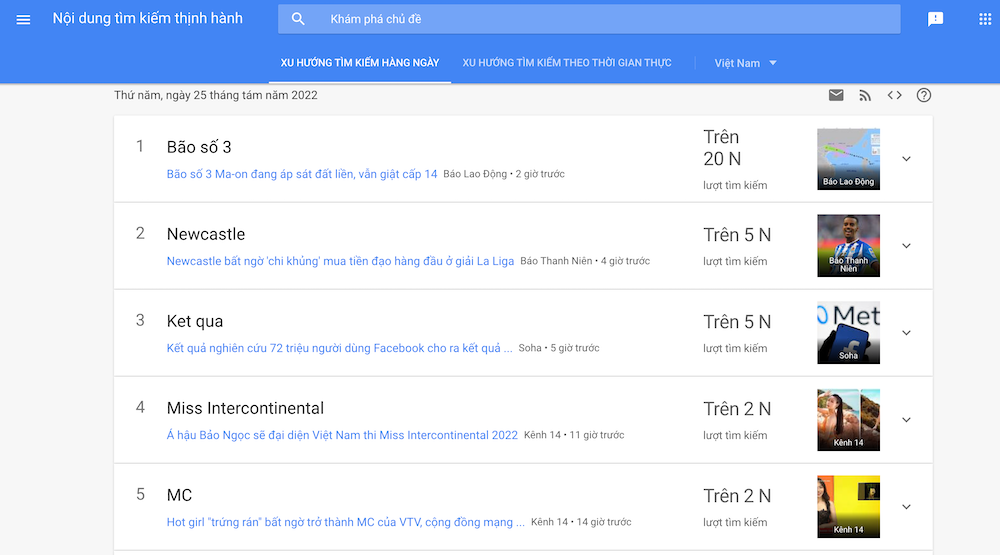
Task: Click the Bão số 3 title
Action: [199, 147]
